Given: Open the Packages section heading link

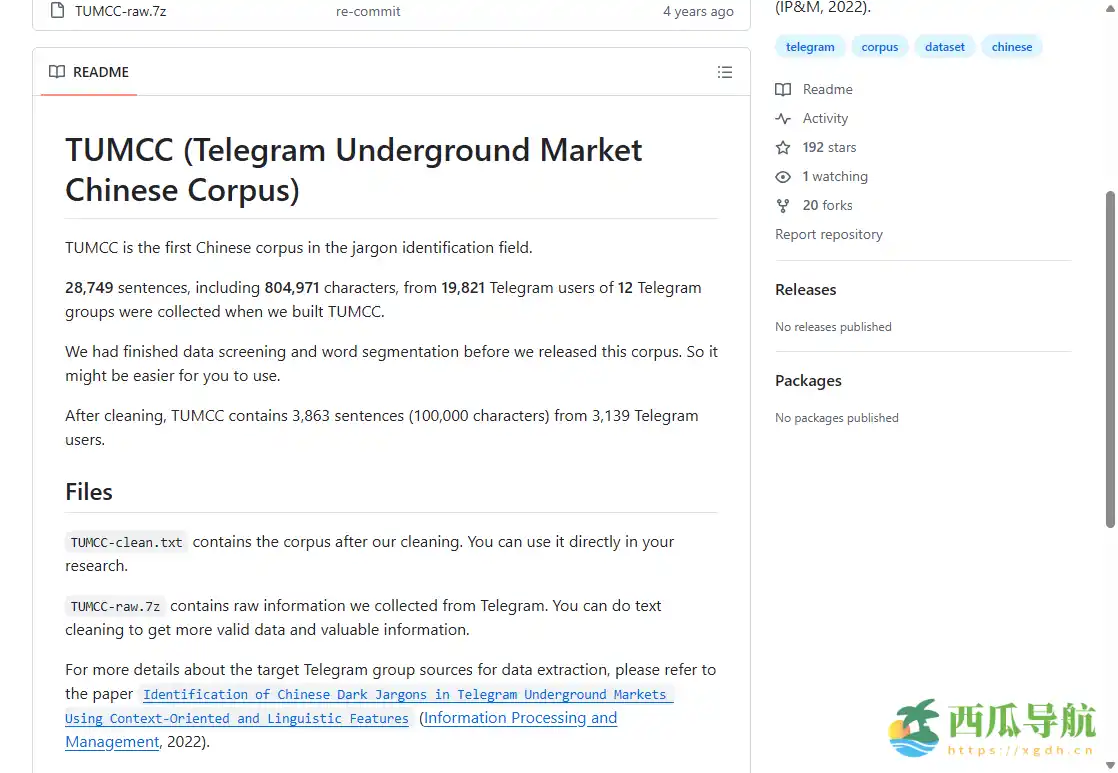Looking at the screenshot, I should click(x=808, y=381).
